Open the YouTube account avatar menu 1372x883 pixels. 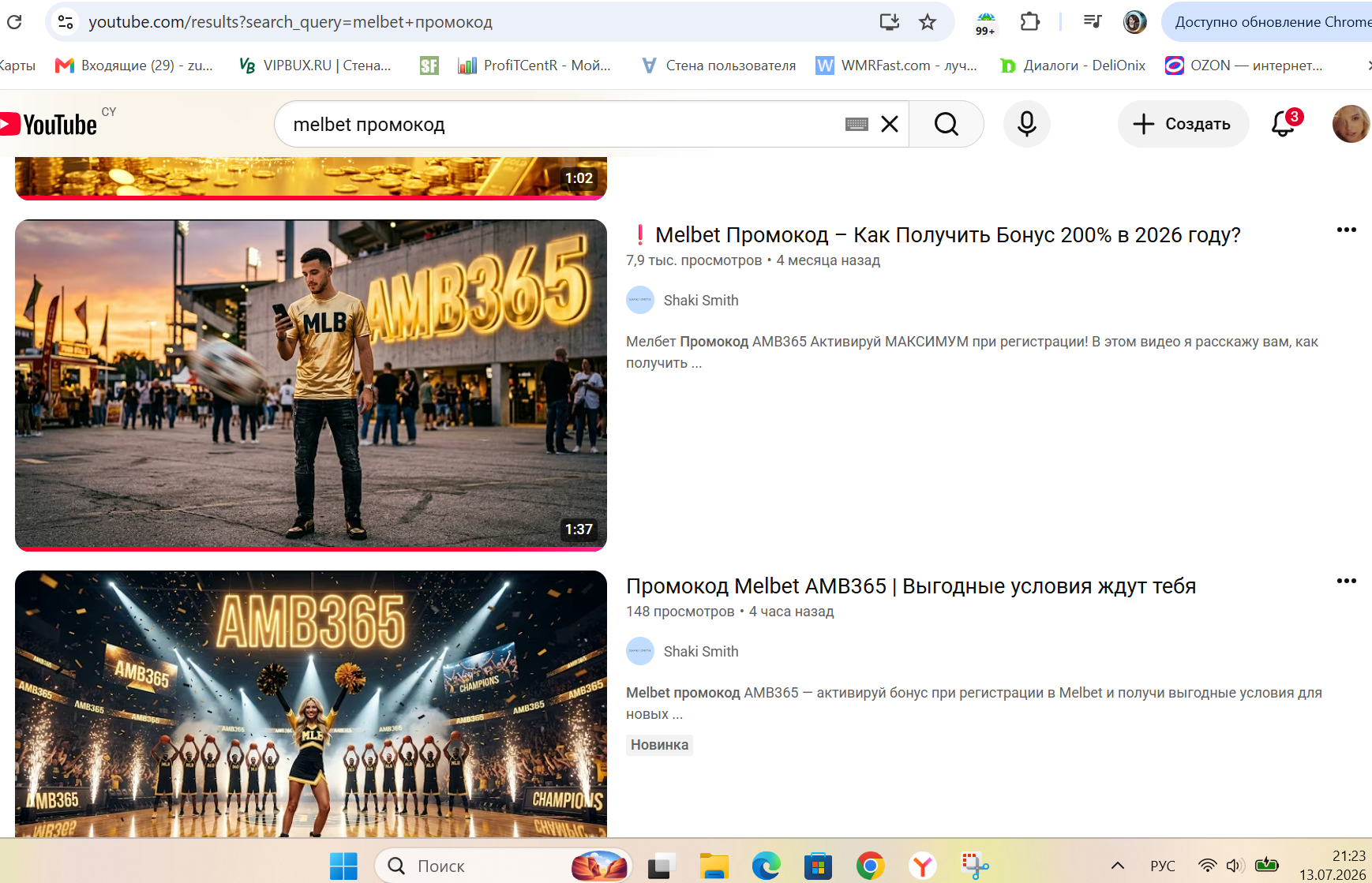pos(1351,125)
